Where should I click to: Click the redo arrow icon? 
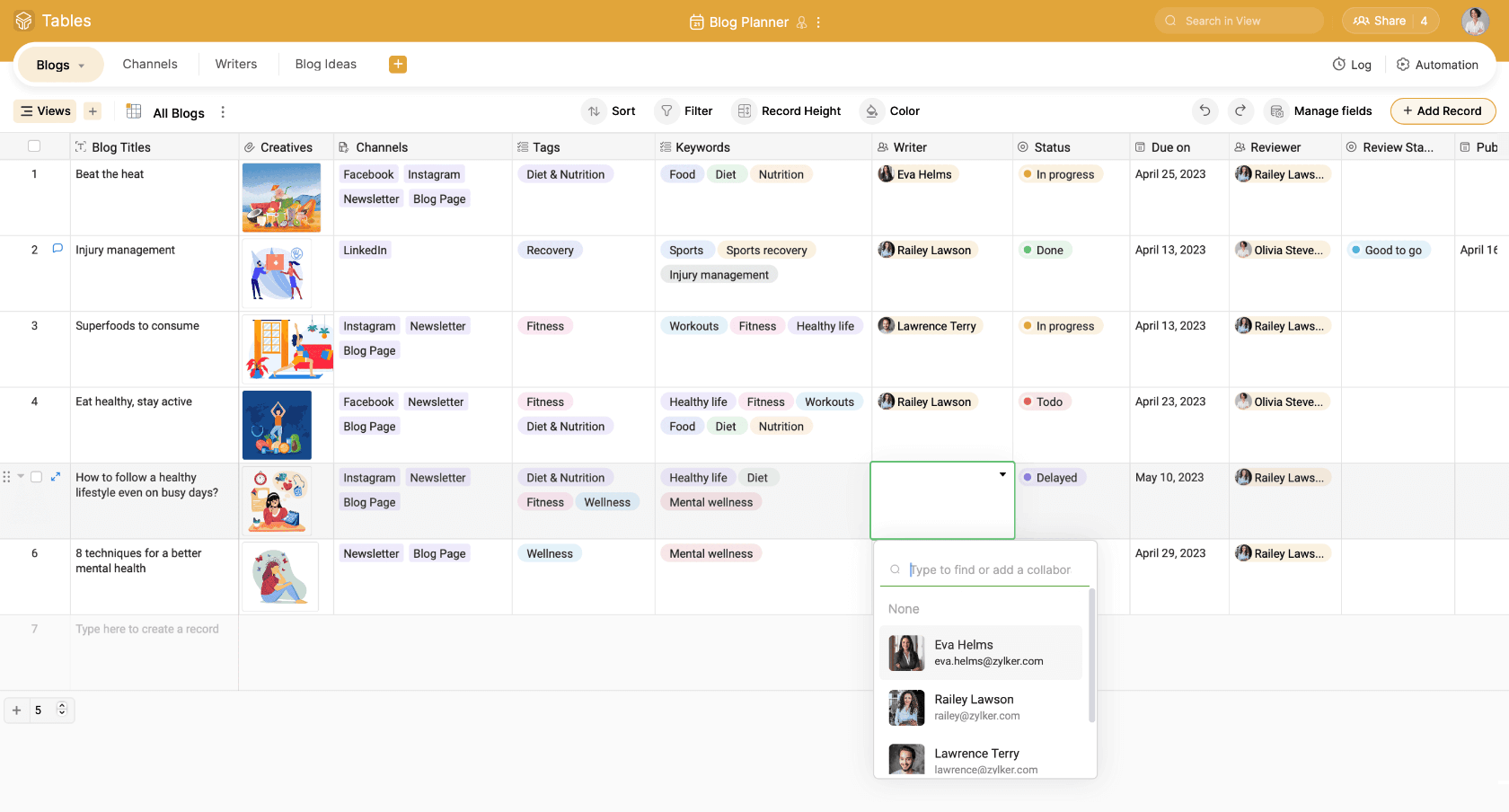point(1240,110)
